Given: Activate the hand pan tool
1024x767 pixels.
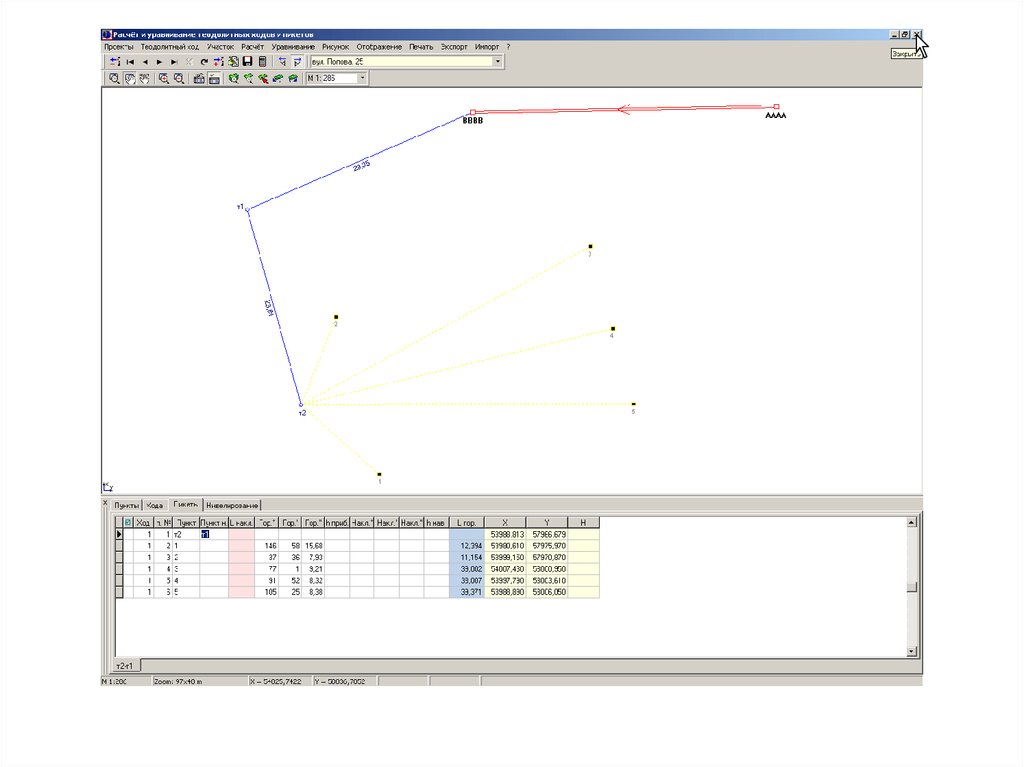Looking at the screenshot, I should pos(130,78).
